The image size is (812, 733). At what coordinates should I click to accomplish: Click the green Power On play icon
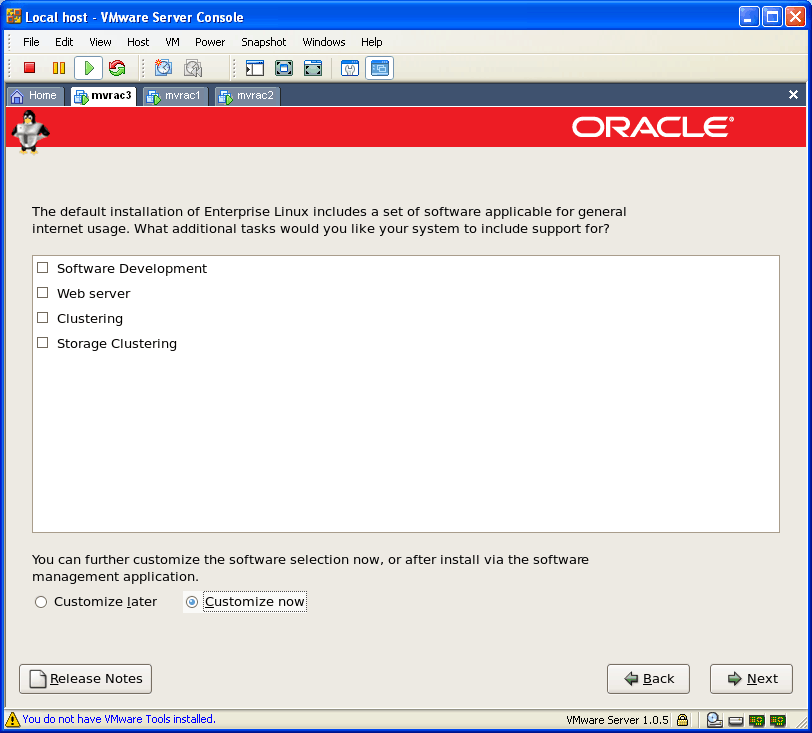pyautogui.click(x=88, y=68)
